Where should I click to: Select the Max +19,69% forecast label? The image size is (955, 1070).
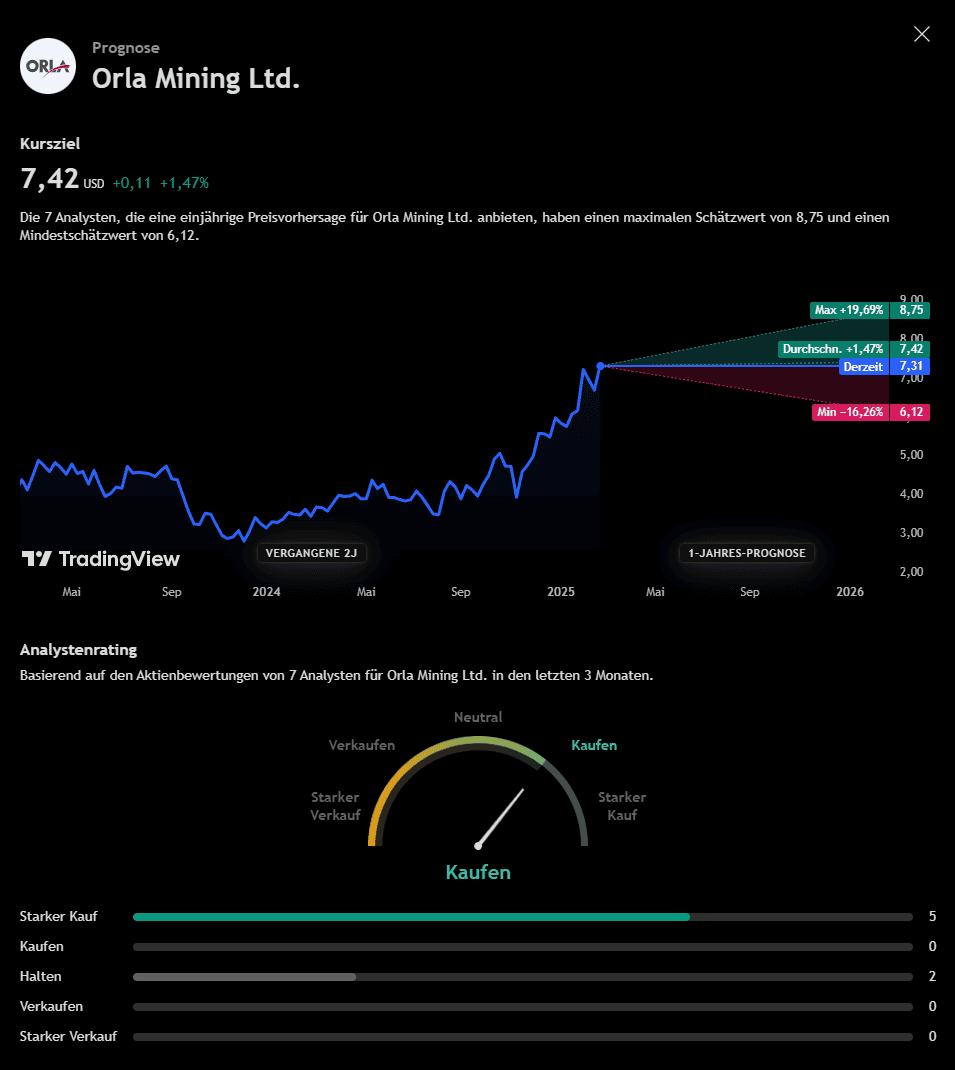(849, 310)
